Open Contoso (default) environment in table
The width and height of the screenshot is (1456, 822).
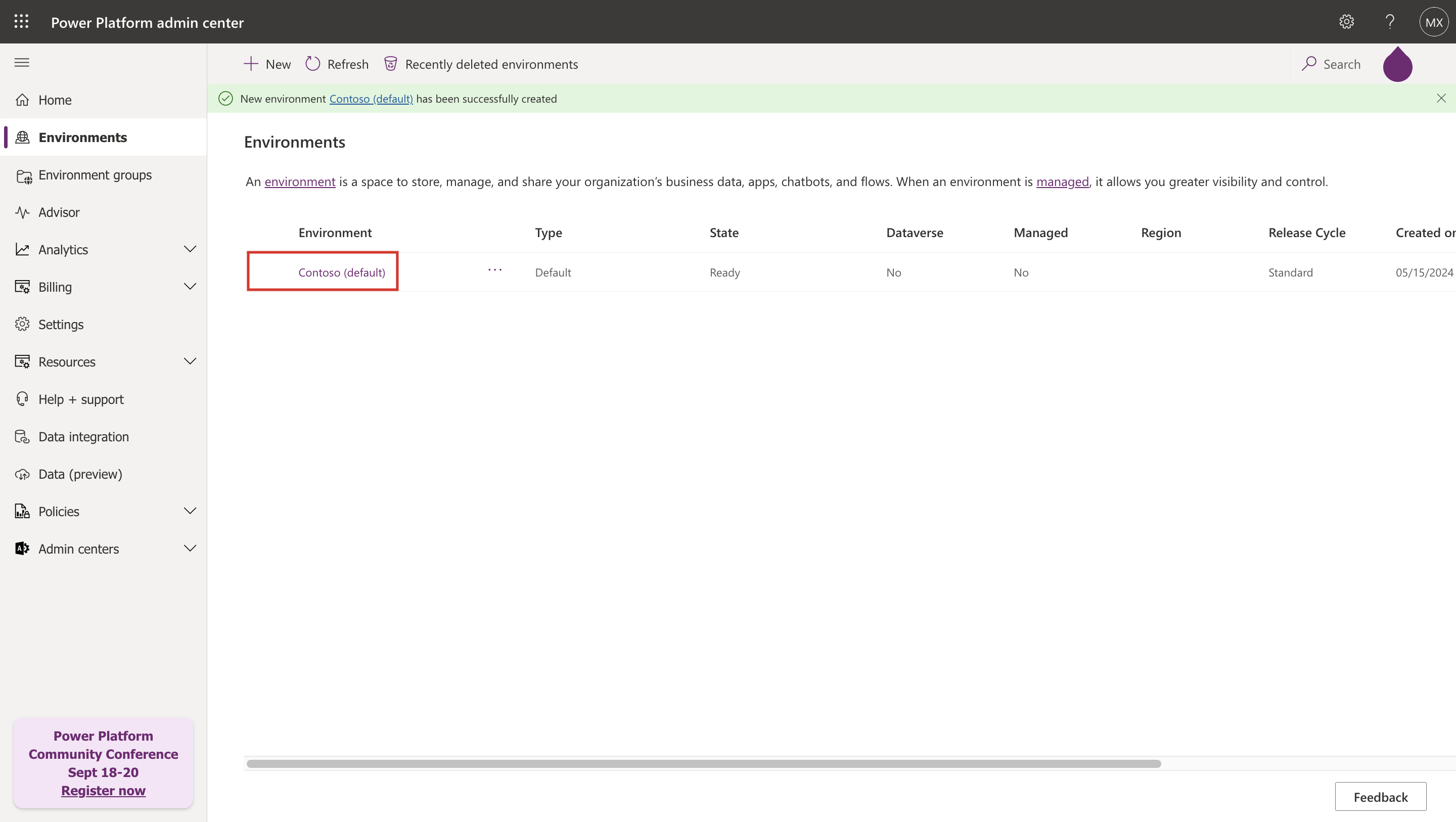coord(341,272)
